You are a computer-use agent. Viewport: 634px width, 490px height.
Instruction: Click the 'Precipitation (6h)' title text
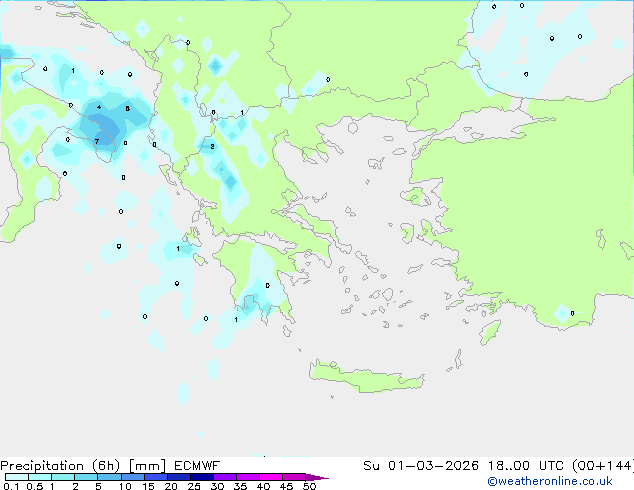[x=60, y=466]
